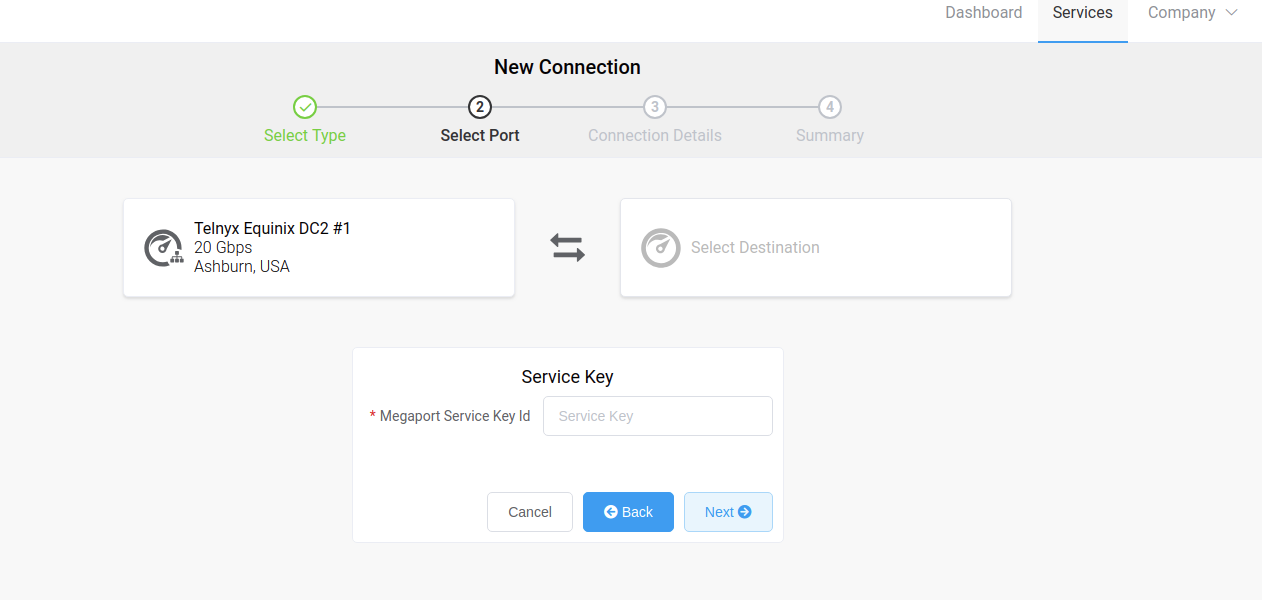Click the Select Port step label
The image size is (1262, 600).
pos(480,135)
